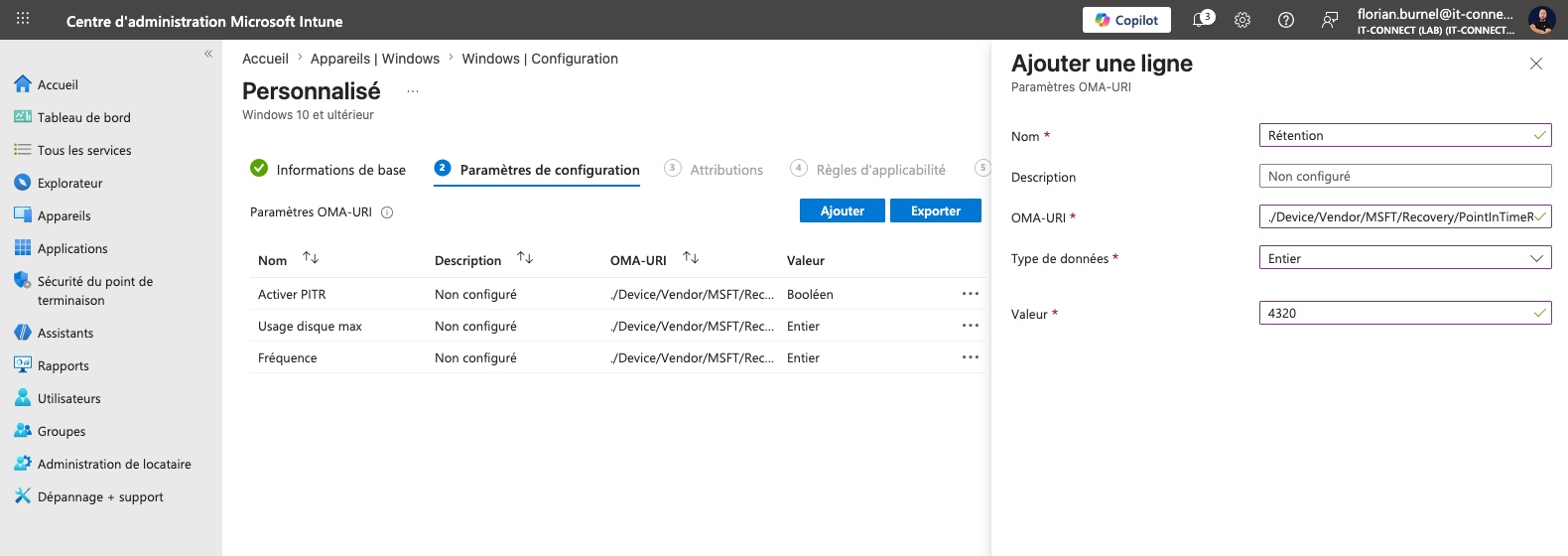
Task: Select the Fréquence row name
Action: 288,357
